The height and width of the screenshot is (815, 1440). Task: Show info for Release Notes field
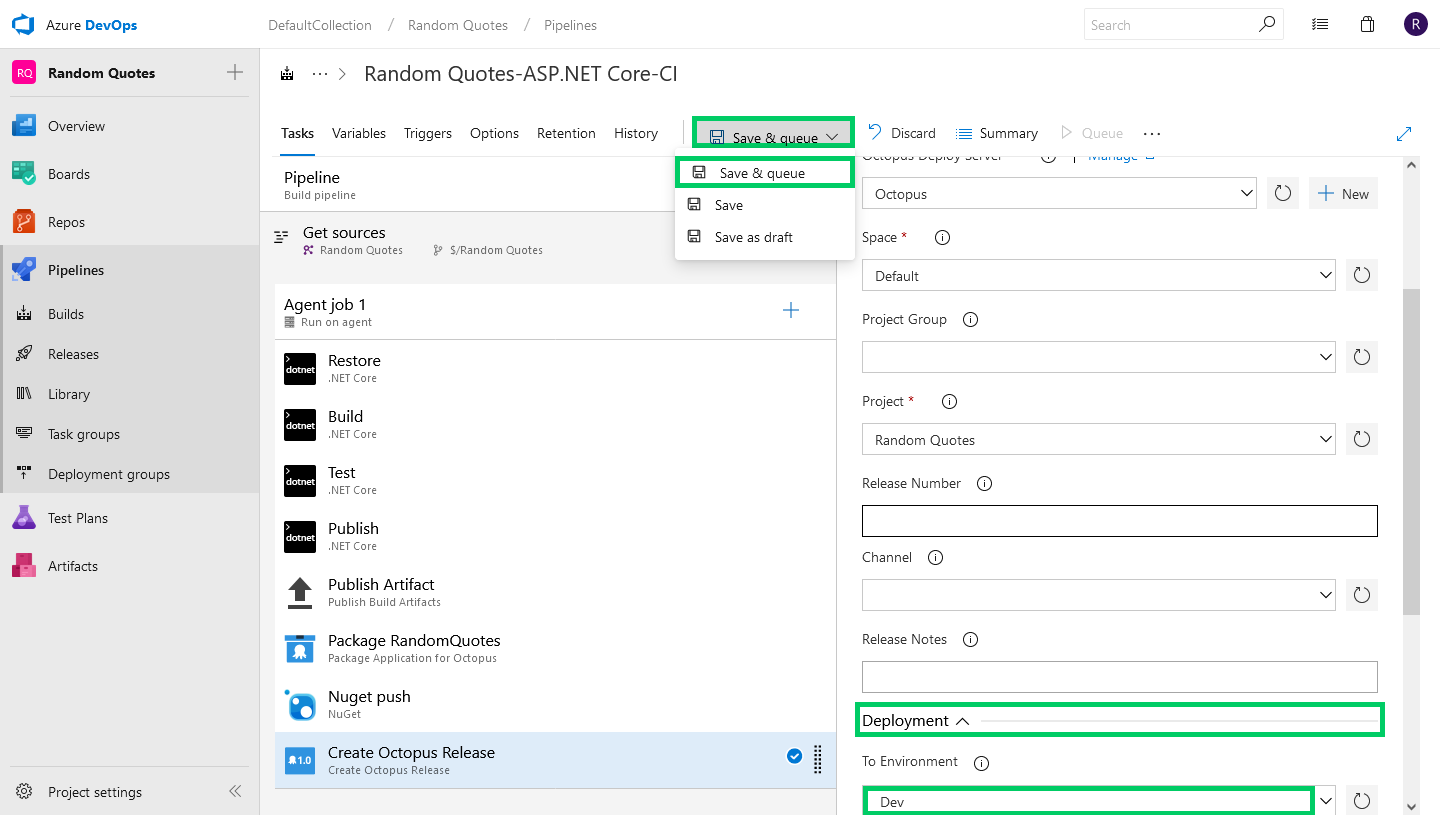click(970, 639)
